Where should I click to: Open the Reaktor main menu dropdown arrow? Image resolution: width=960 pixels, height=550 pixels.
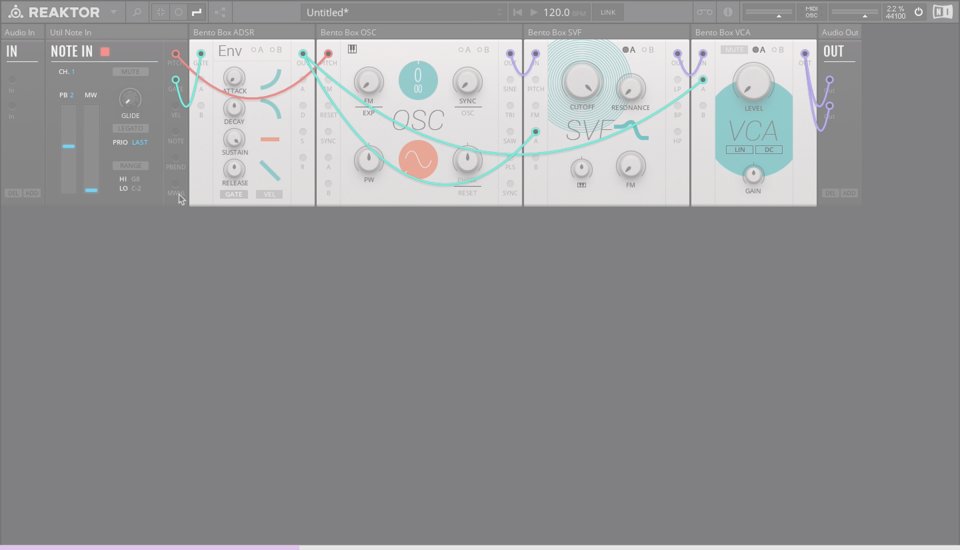point(112,12)
